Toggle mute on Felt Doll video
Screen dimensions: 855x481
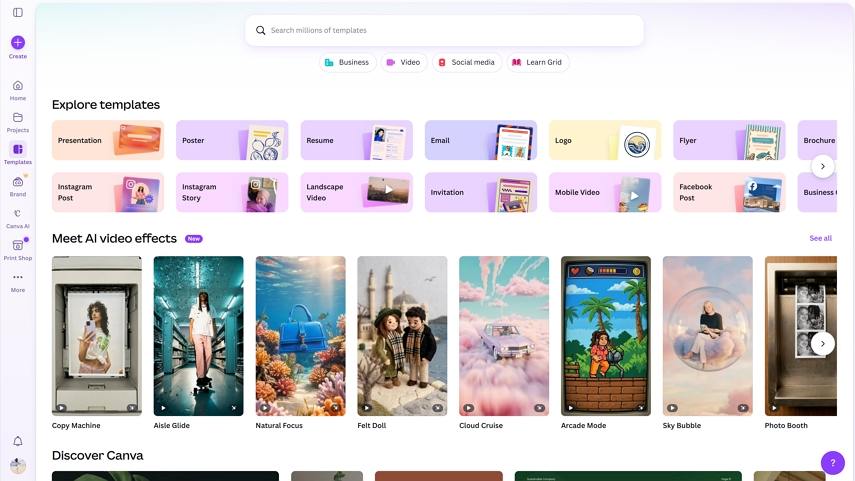(437, 408)
